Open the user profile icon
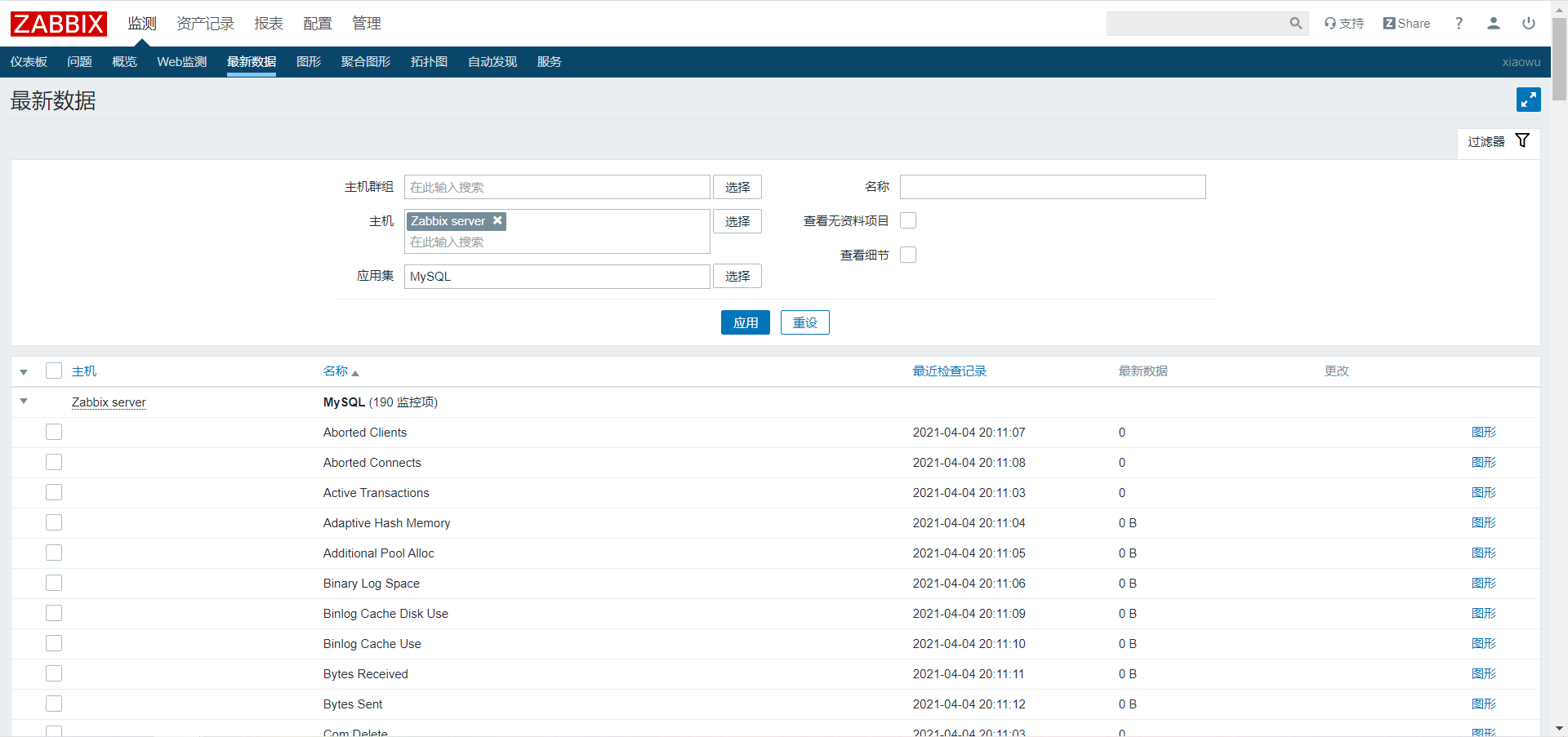 click(x=1494, y=24)
